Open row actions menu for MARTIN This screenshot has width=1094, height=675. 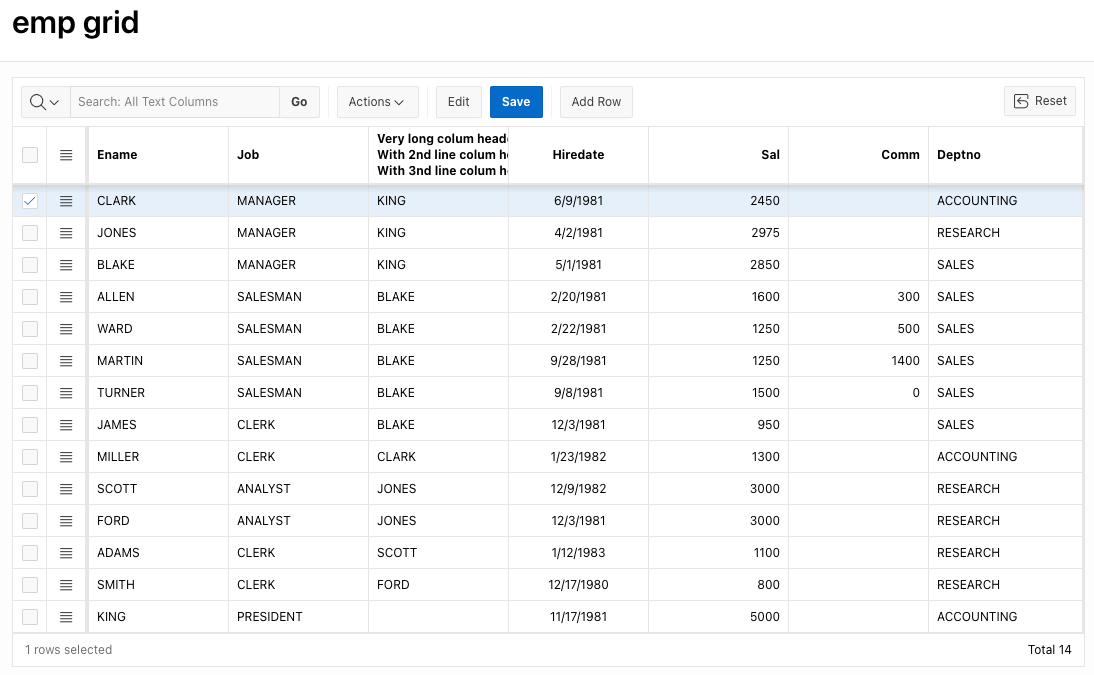[x=66, y=361]
